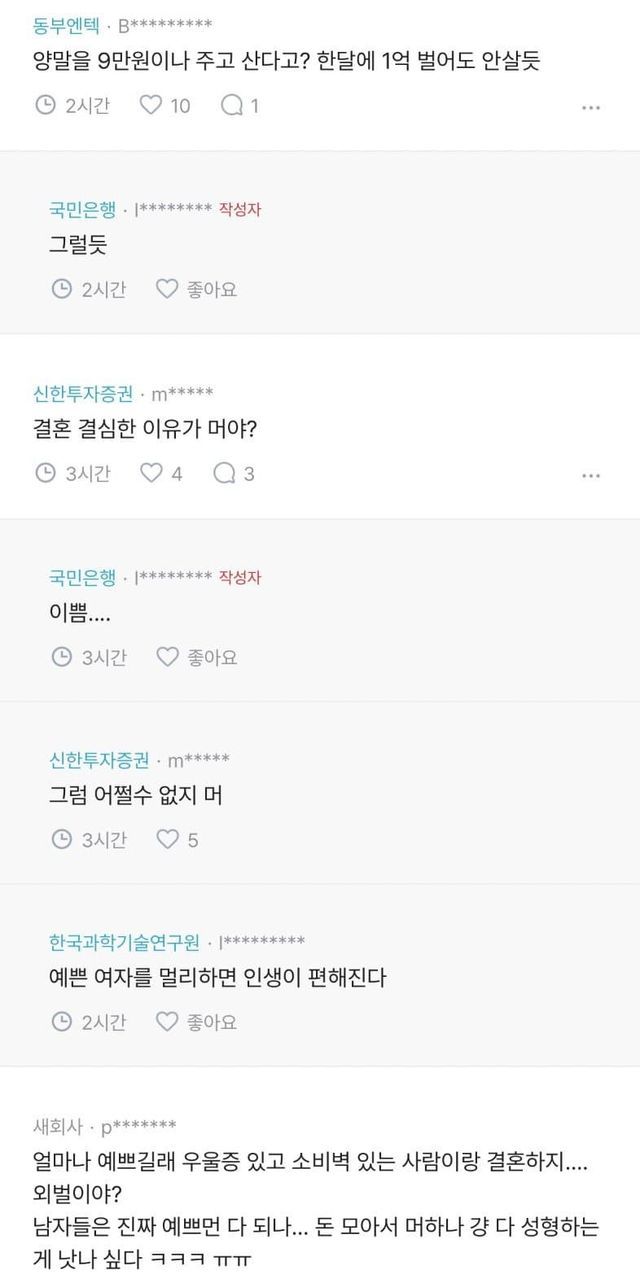Tap the 2시간 clock icon on 동부엔텍 comment
640x1280 pixels.
pos(45,105)
